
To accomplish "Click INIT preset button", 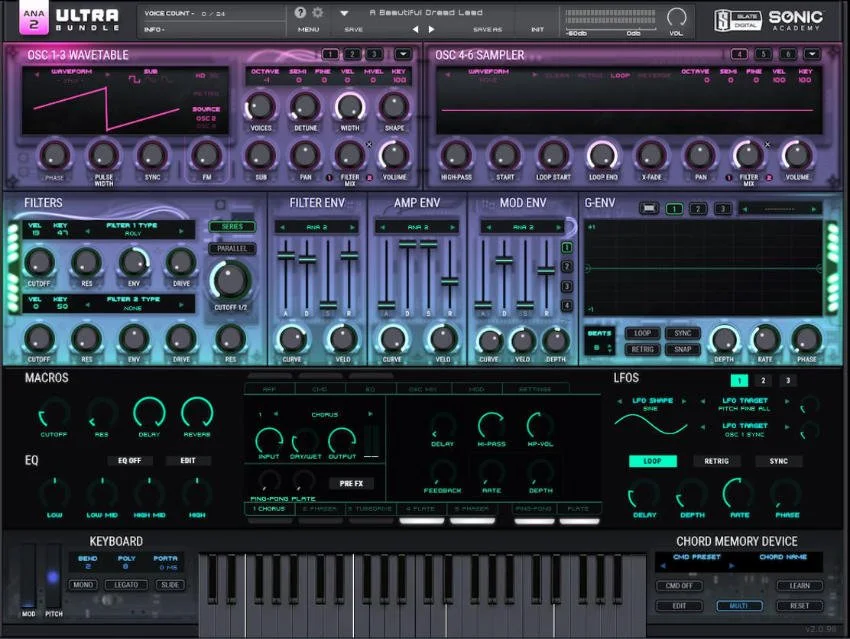I will [537, 29].
